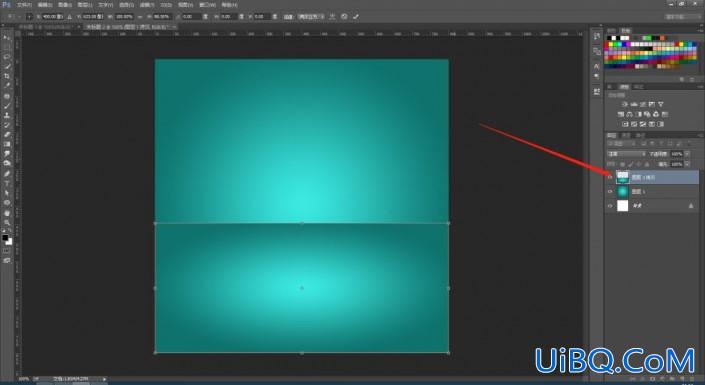The height and width of the screenshot is (385, 705).
Task: Select the Blur tool
Action: click(x=6, y=154)
